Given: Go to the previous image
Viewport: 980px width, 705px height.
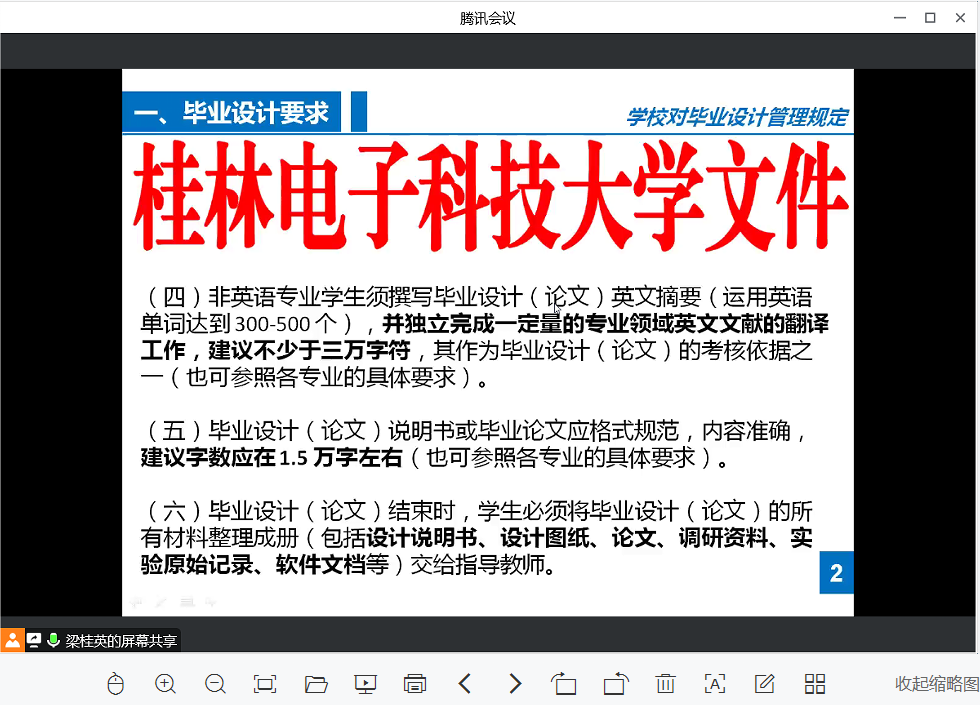Looking at the screenshot, I should click(465, 684).
